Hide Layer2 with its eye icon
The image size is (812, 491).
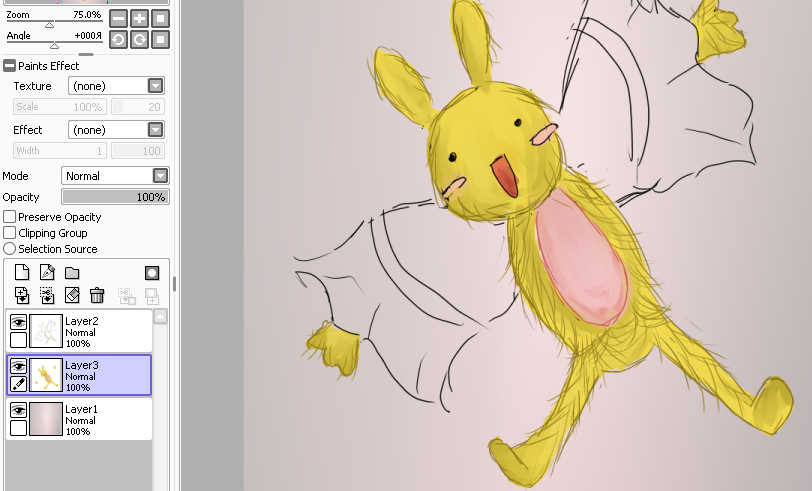[x=18, y=323]
